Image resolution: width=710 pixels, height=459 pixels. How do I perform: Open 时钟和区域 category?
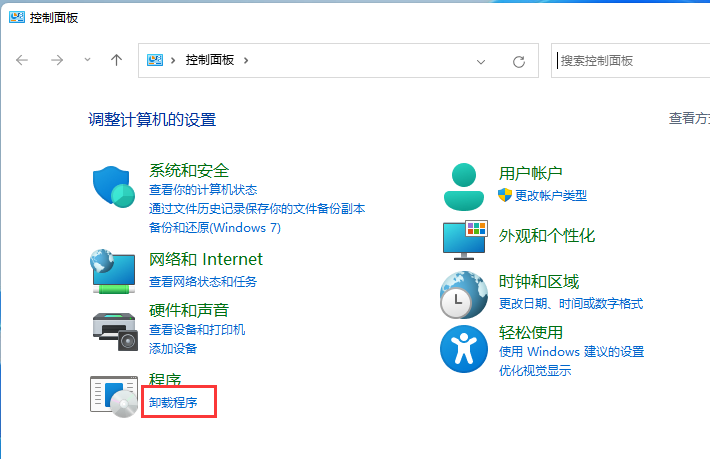(x=538, y=282)
